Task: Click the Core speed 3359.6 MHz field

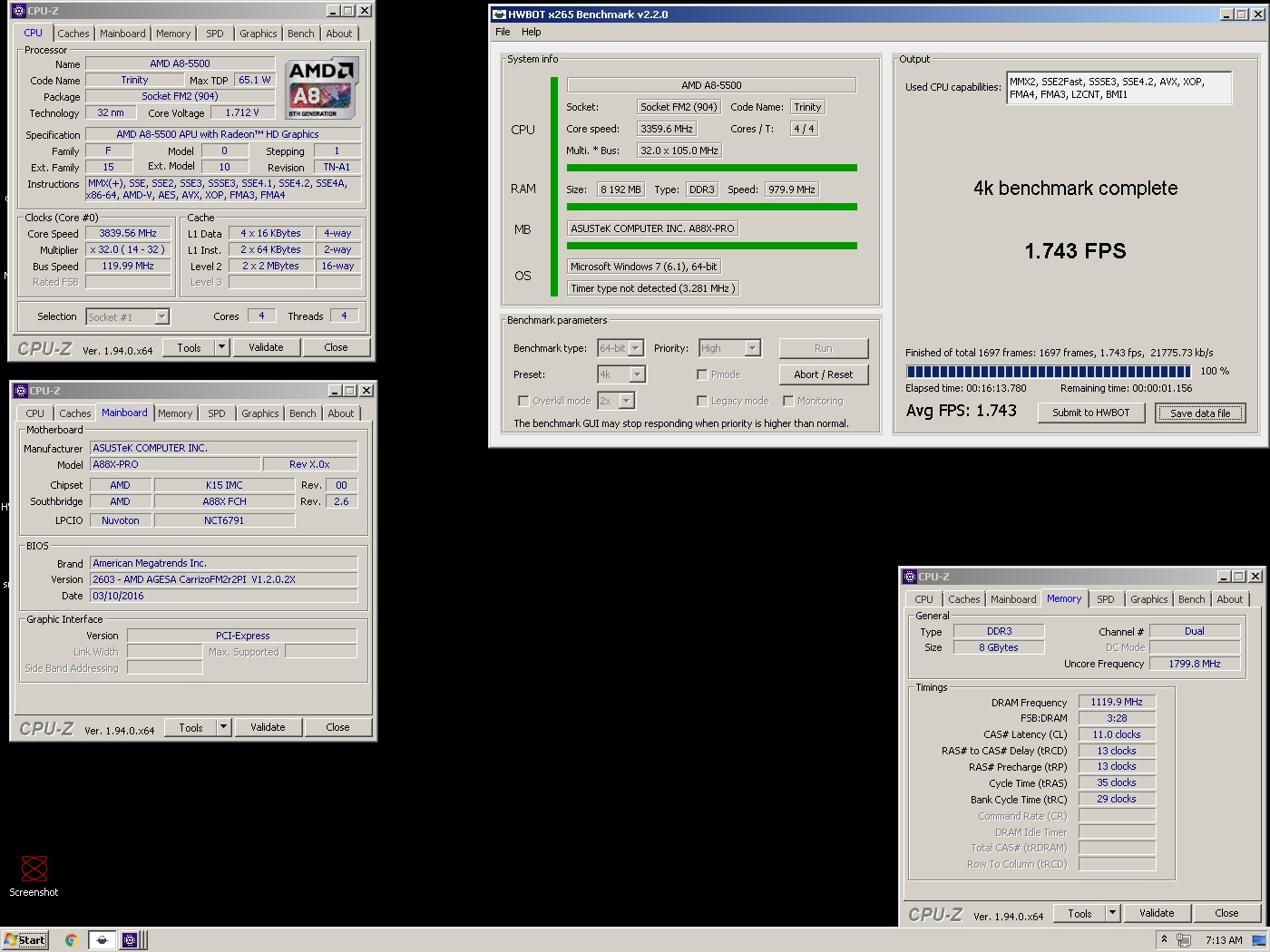Action: point(667,129)
